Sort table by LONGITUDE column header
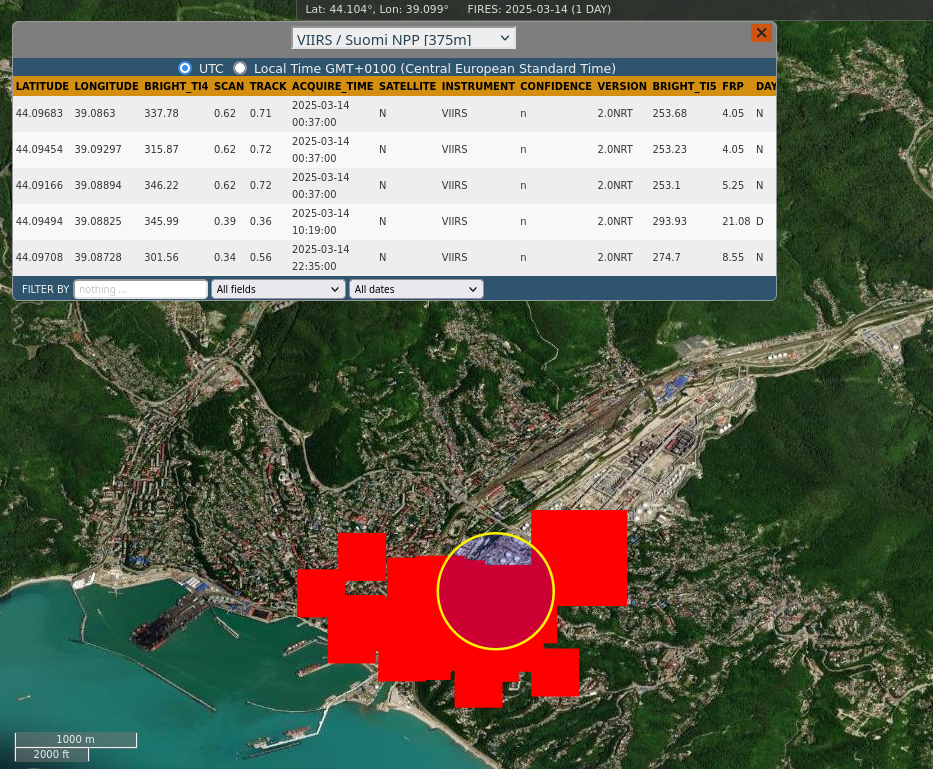 pyautogui.click(x=106, y=87)
